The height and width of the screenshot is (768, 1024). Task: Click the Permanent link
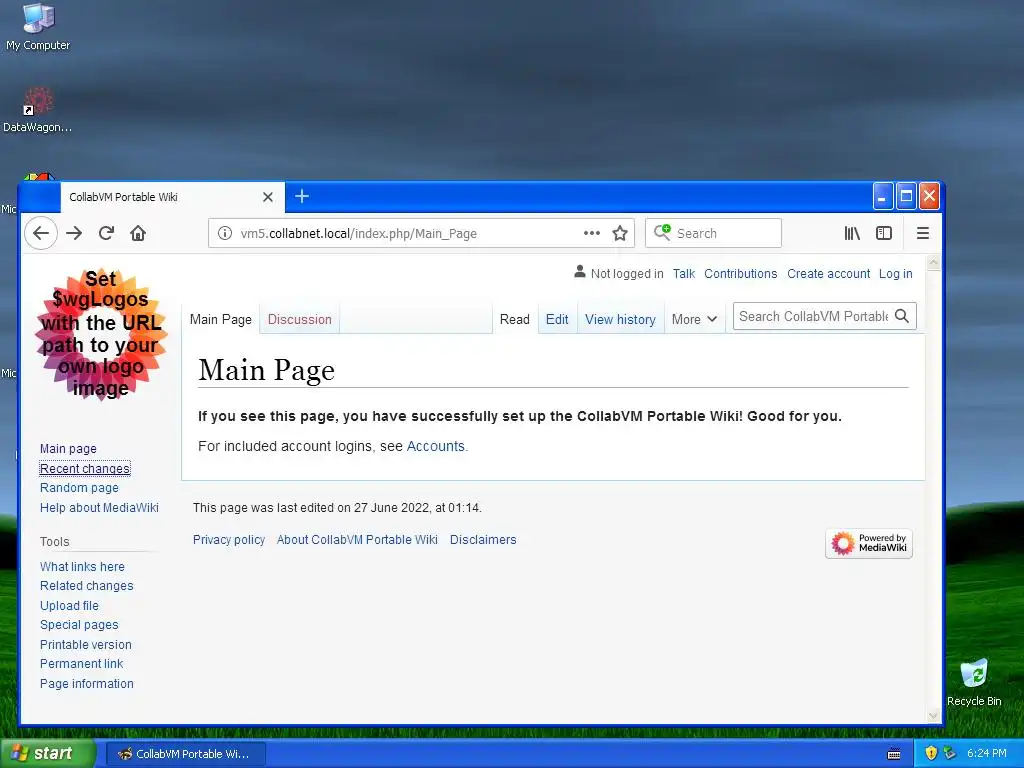[x=81, y=664]
